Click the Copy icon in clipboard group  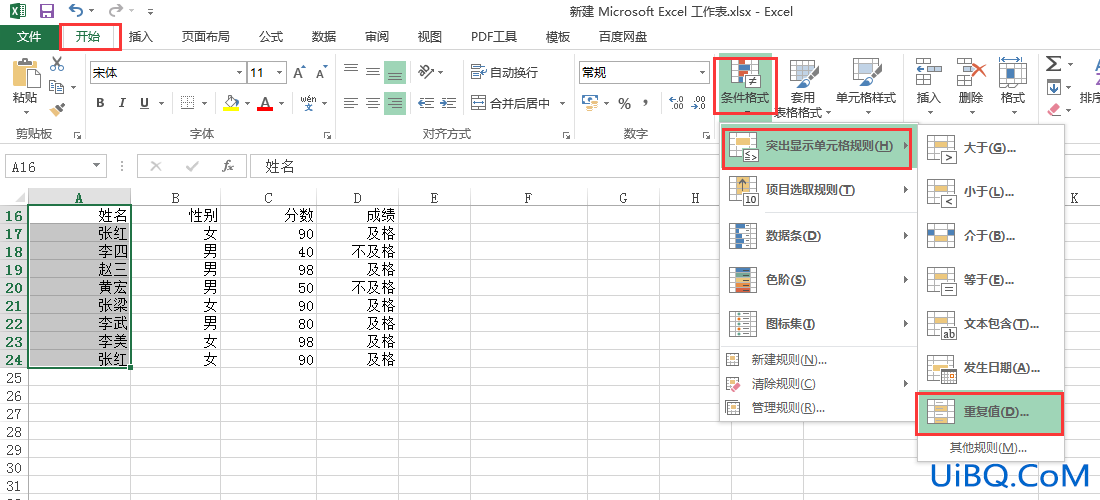[x=56, y=87]
